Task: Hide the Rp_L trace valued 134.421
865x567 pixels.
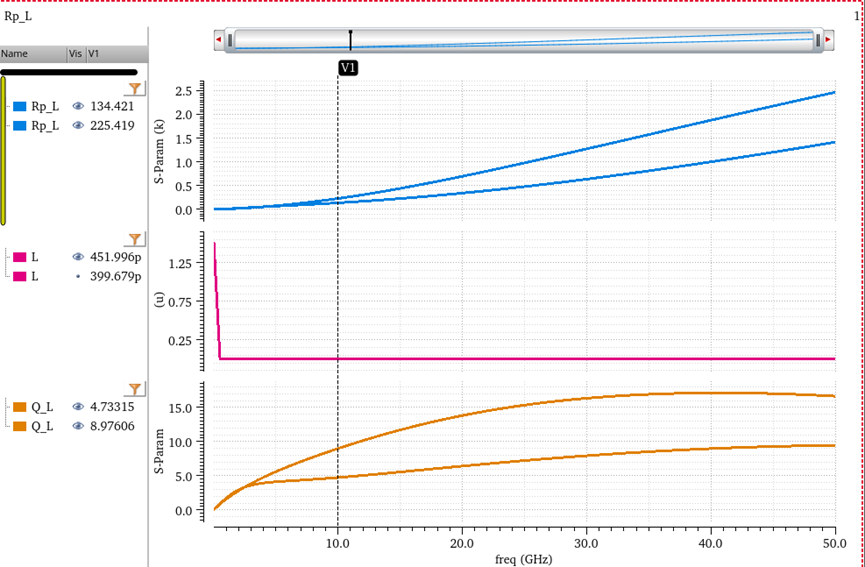Action: click(78, 106)
